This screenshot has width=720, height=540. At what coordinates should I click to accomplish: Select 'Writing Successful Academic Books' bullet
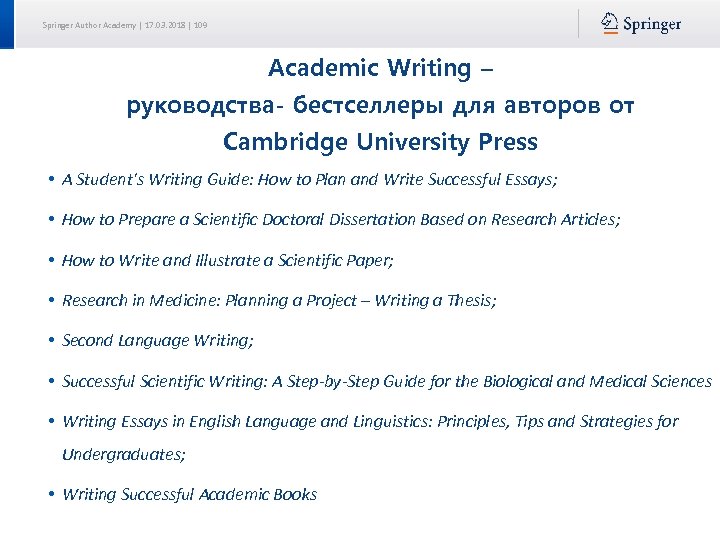(x=190, y=495)
